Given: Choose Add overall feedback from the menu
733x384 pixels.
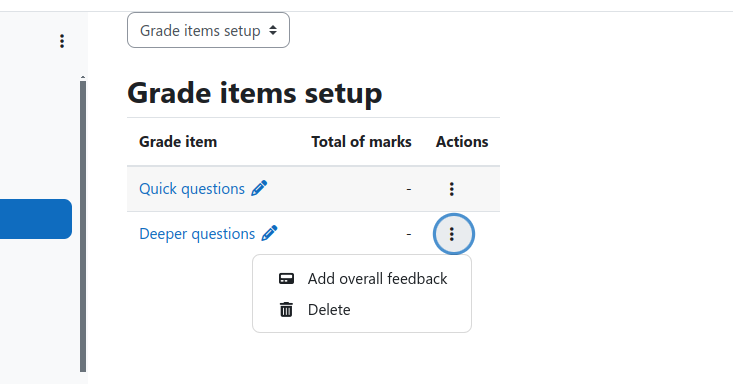Looking at the screenshot, I should click(362, 279).
